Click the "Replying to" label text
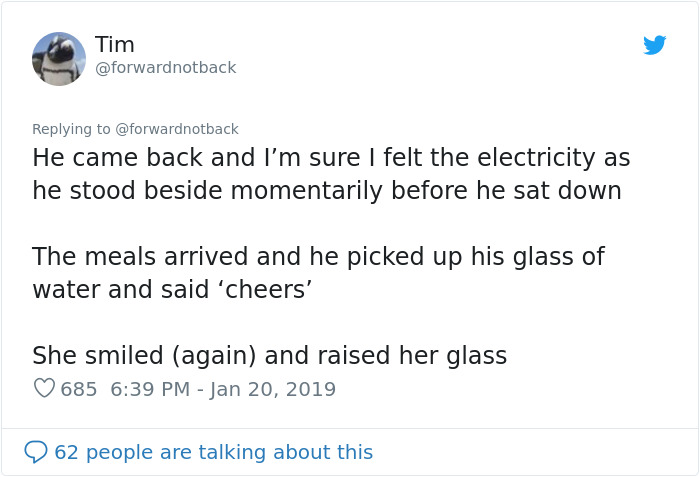 coord(71,129)
